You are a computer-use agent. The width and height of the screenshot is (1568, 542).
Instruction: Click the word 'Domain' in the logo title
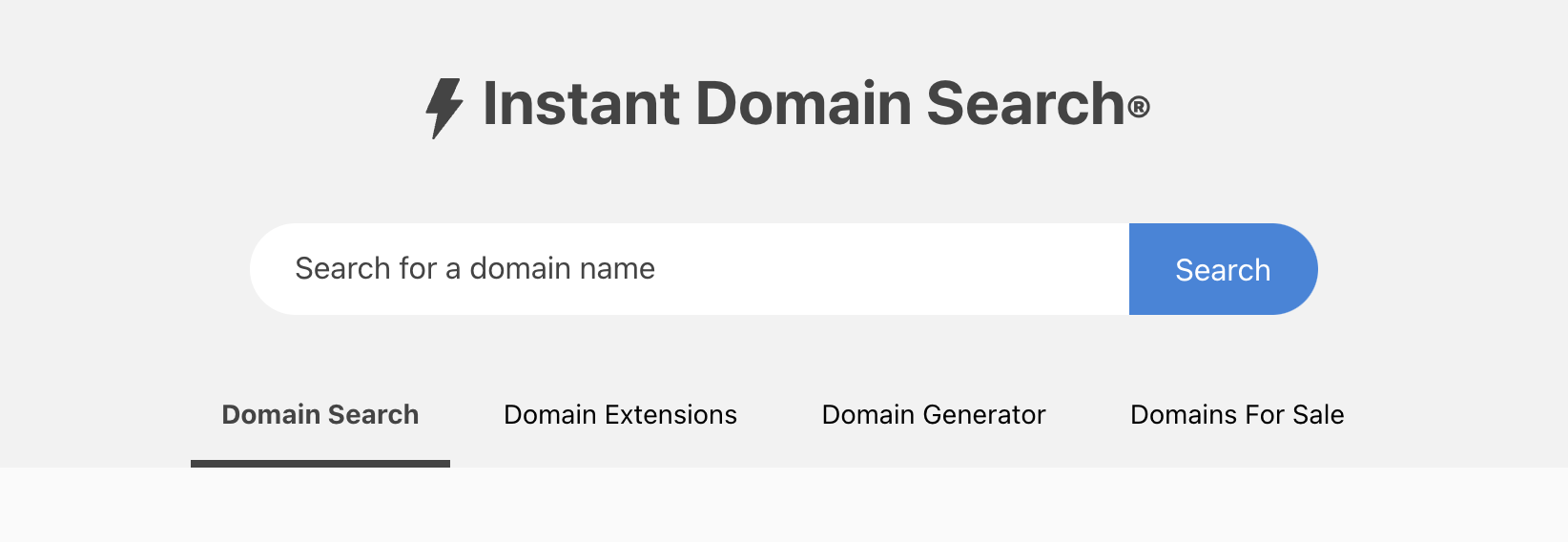[804, 103]
